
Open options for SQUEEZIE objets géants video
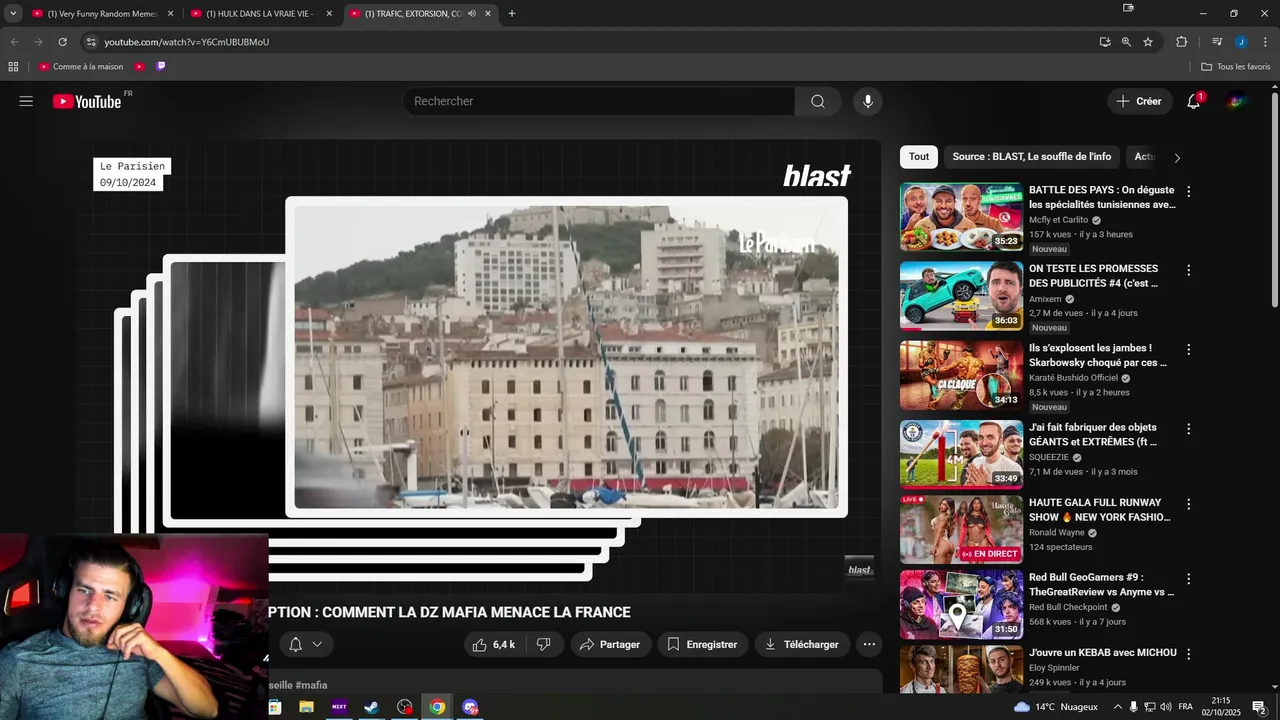[1189, 429]
